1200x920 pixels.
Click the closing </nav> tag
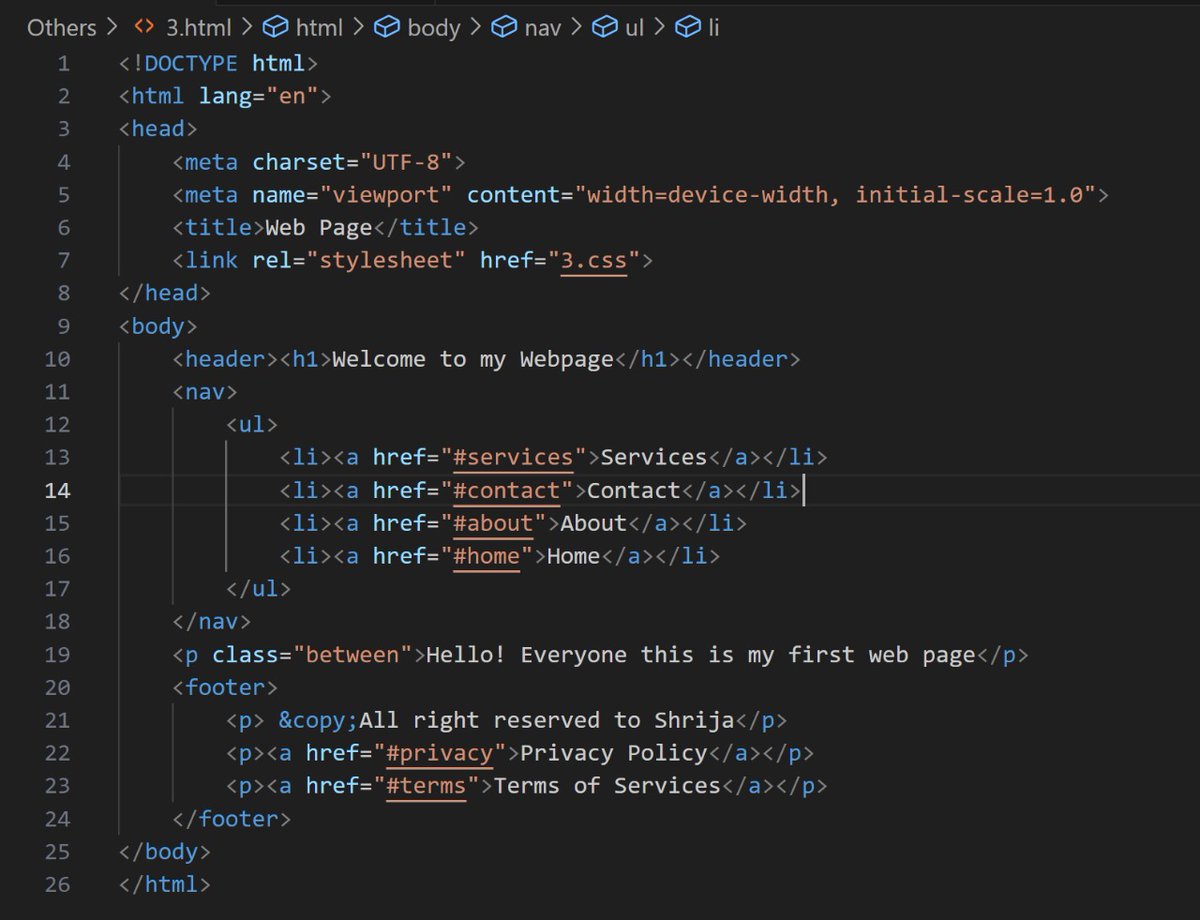[212, 622]
